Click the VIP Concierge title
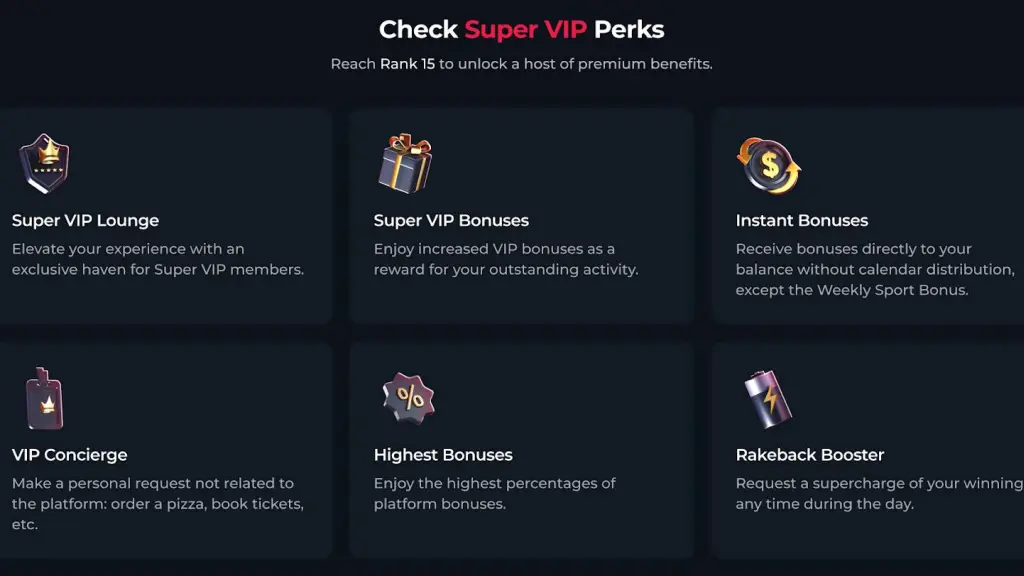This screenshot has width=1024, height=576. tap(69, 454)
